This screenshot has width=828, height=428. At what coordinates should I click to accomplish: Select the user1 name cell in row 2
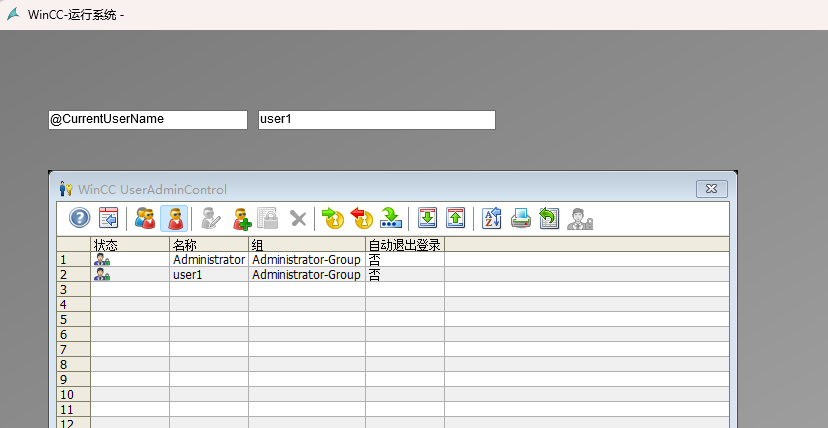(208, 274)
